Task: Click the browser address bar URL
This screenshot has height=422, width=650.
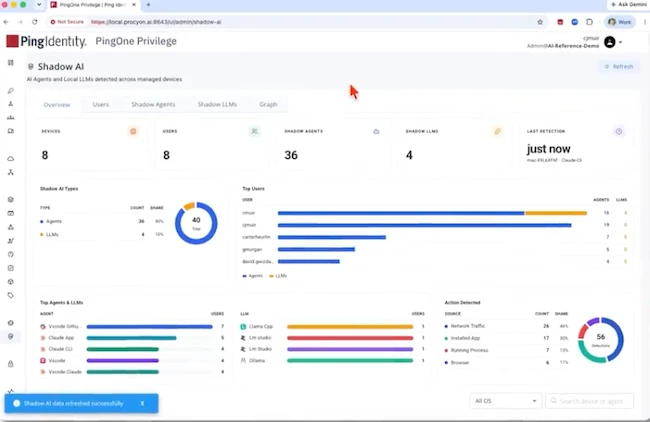Action: 156,22
